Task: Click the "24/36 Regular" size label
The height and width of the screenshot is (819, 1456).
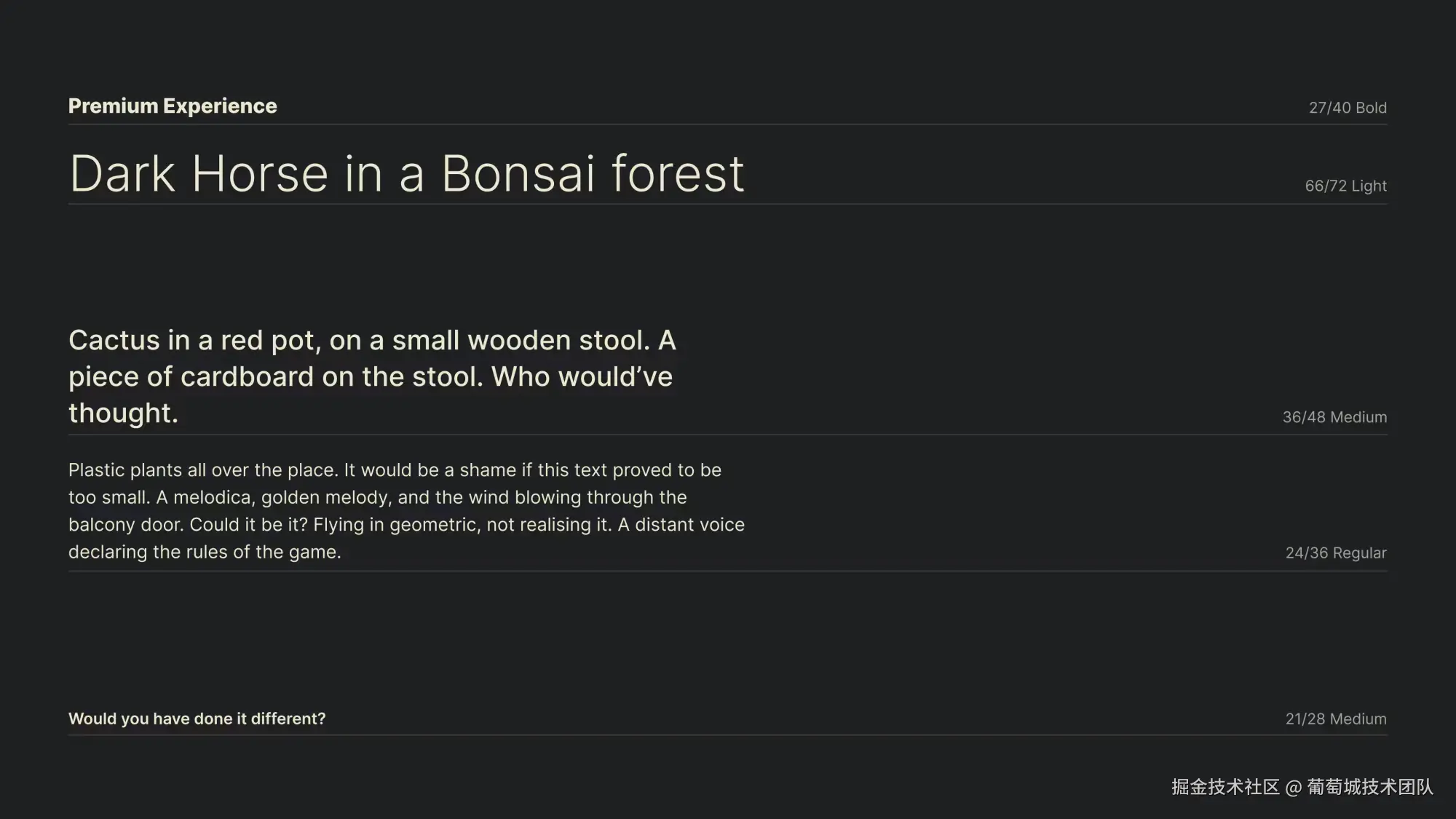Action: click(x=1335, y=553)
